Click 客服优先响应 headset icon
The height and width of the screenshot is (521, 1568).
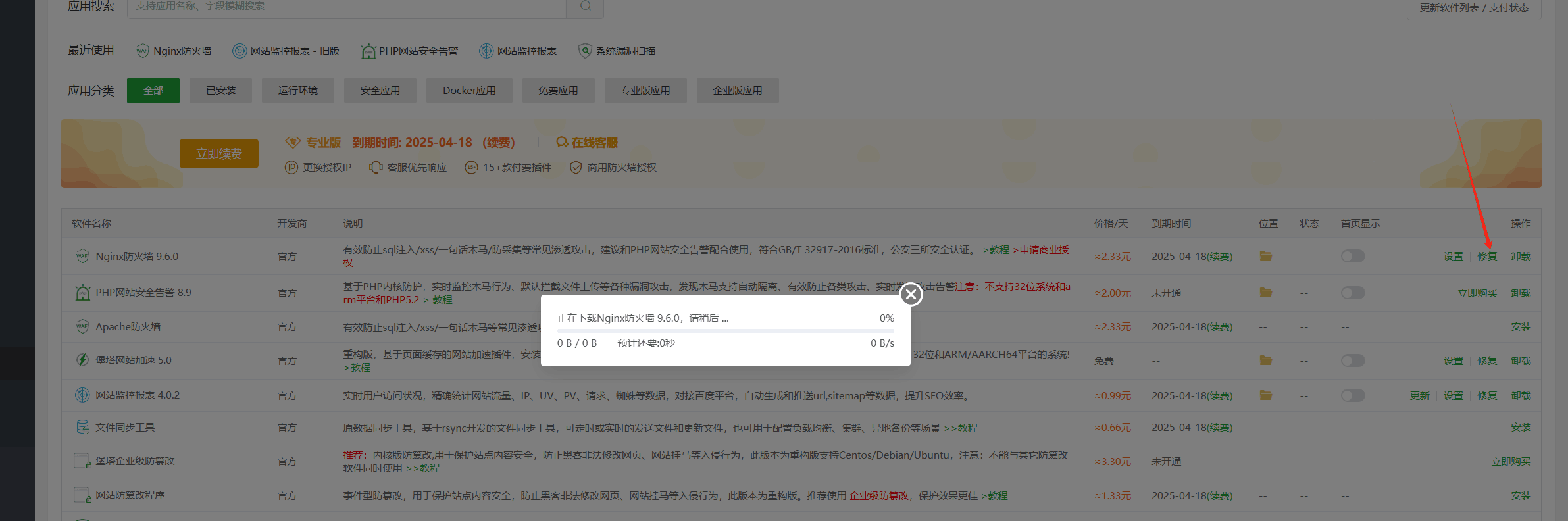click(x=375, y=168)
